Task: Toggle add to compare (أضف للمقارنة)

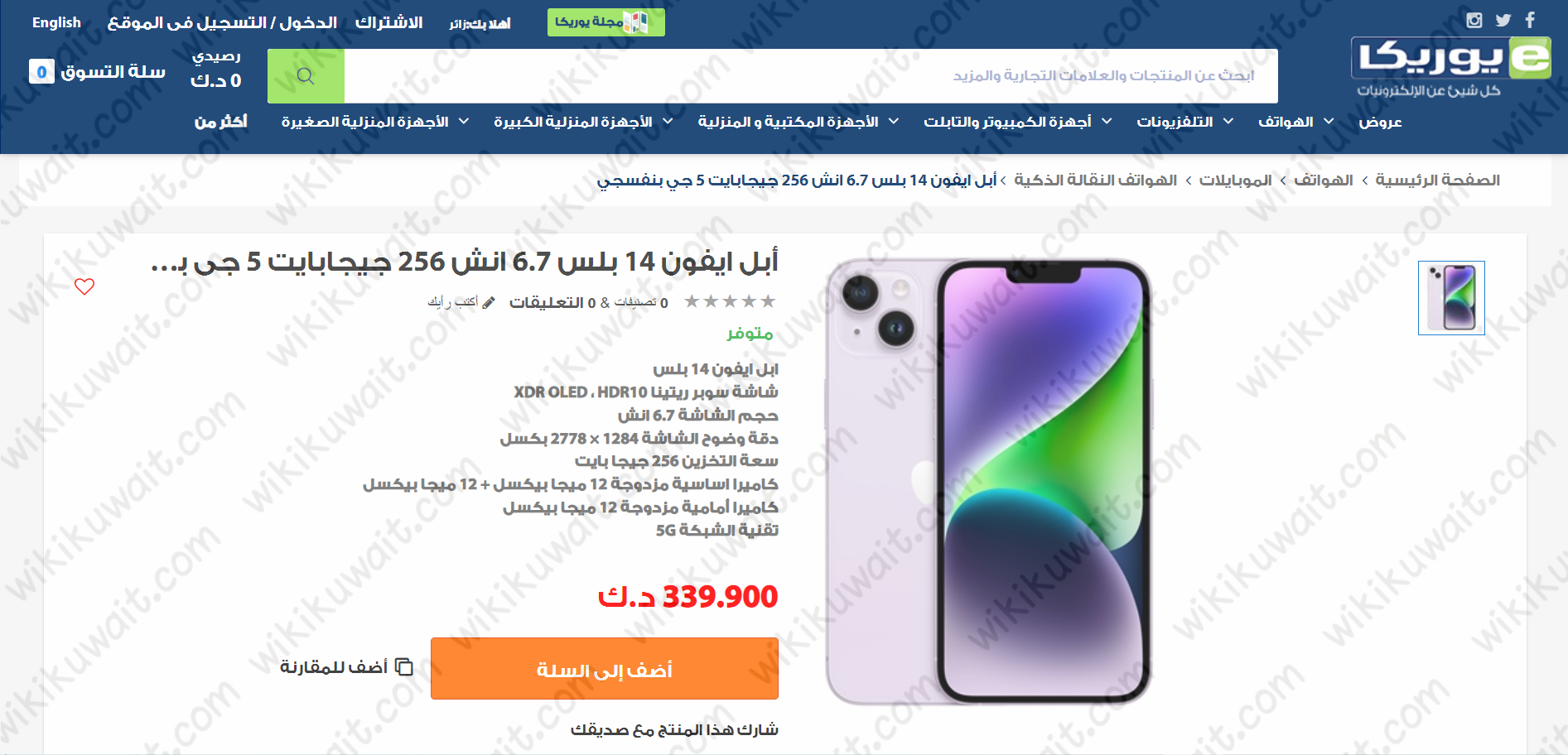Action: coord(346,667)
